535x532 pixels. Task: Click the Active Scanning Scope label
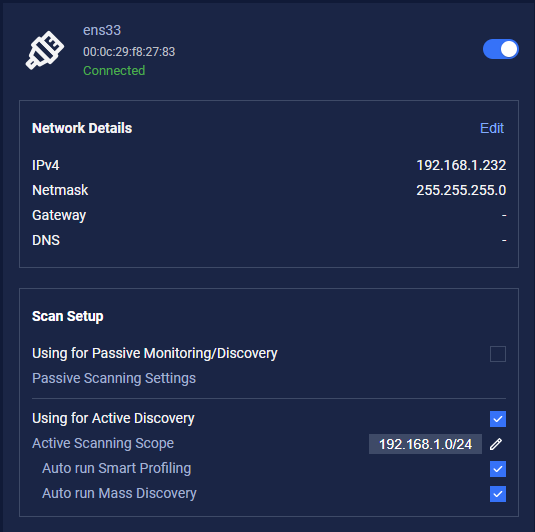point(103,443)
